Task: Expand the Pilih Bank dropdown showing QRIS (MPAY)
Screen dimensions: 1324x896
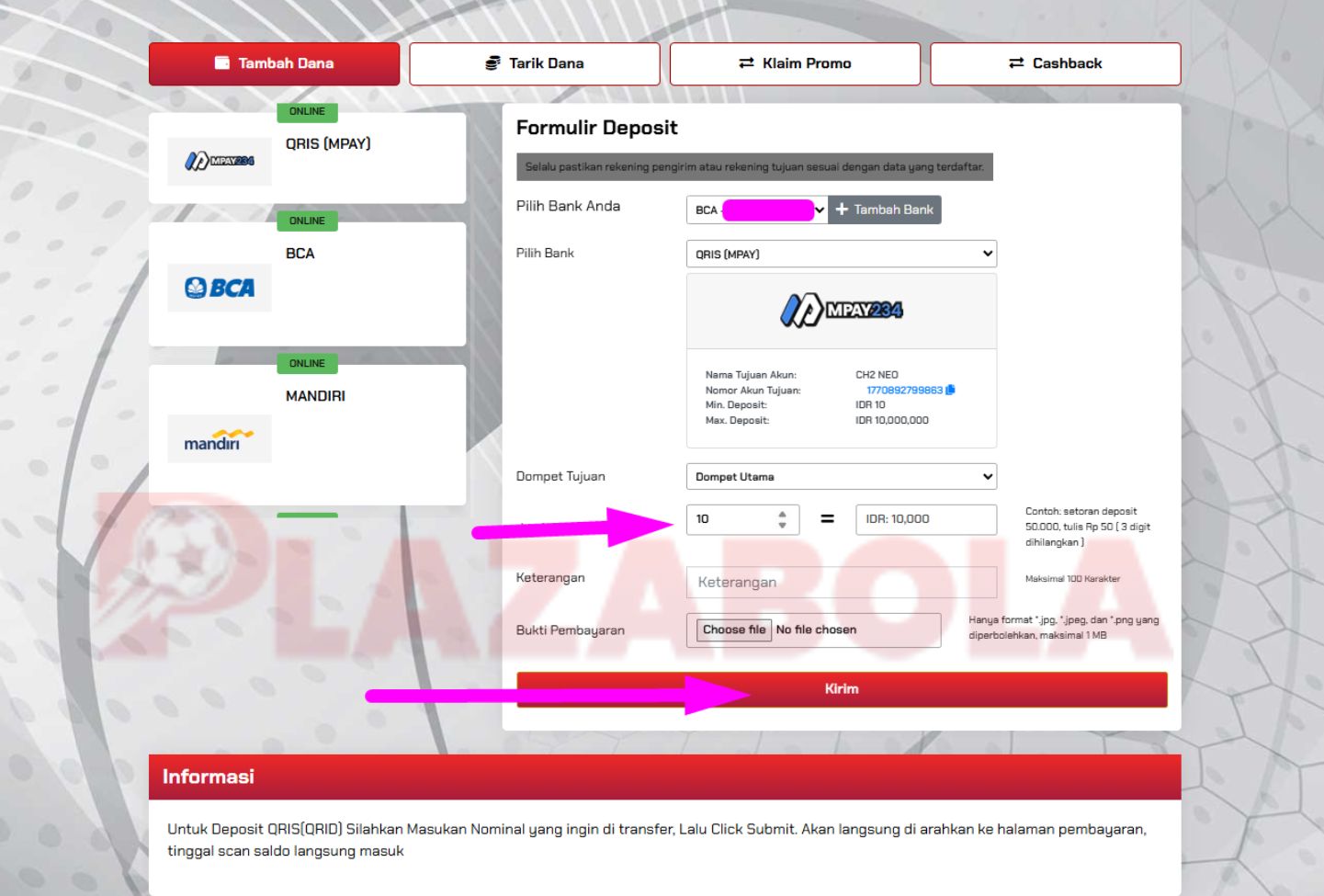Action: tap(842, 254)
